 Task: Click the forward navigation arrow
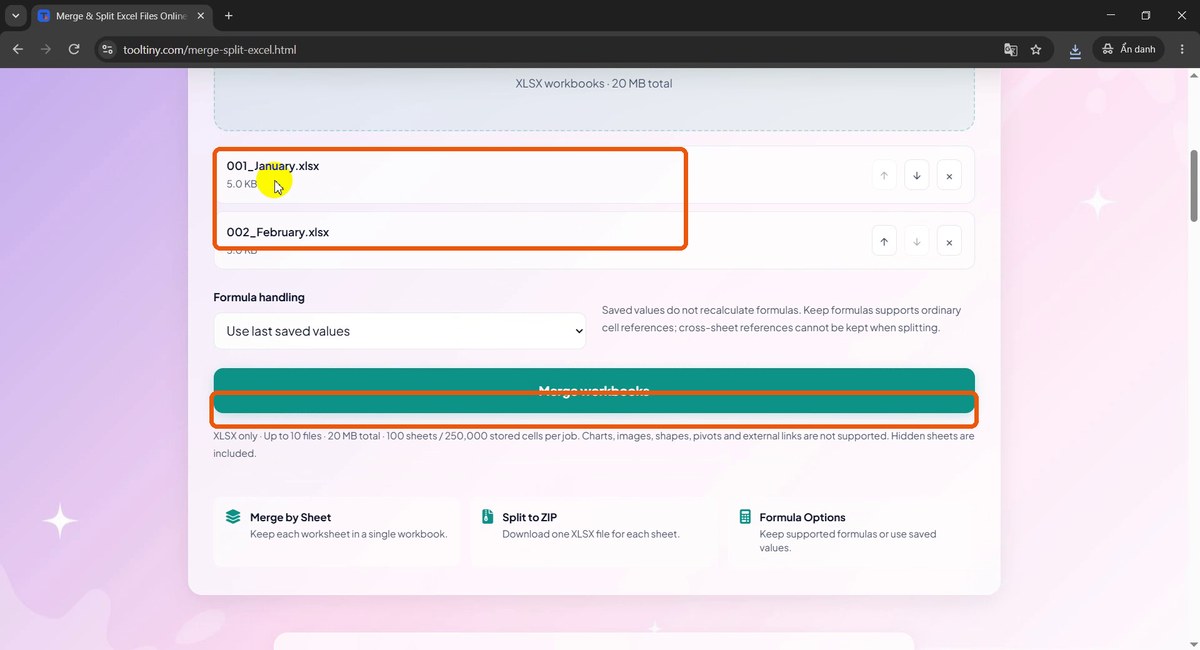point(45,49)
